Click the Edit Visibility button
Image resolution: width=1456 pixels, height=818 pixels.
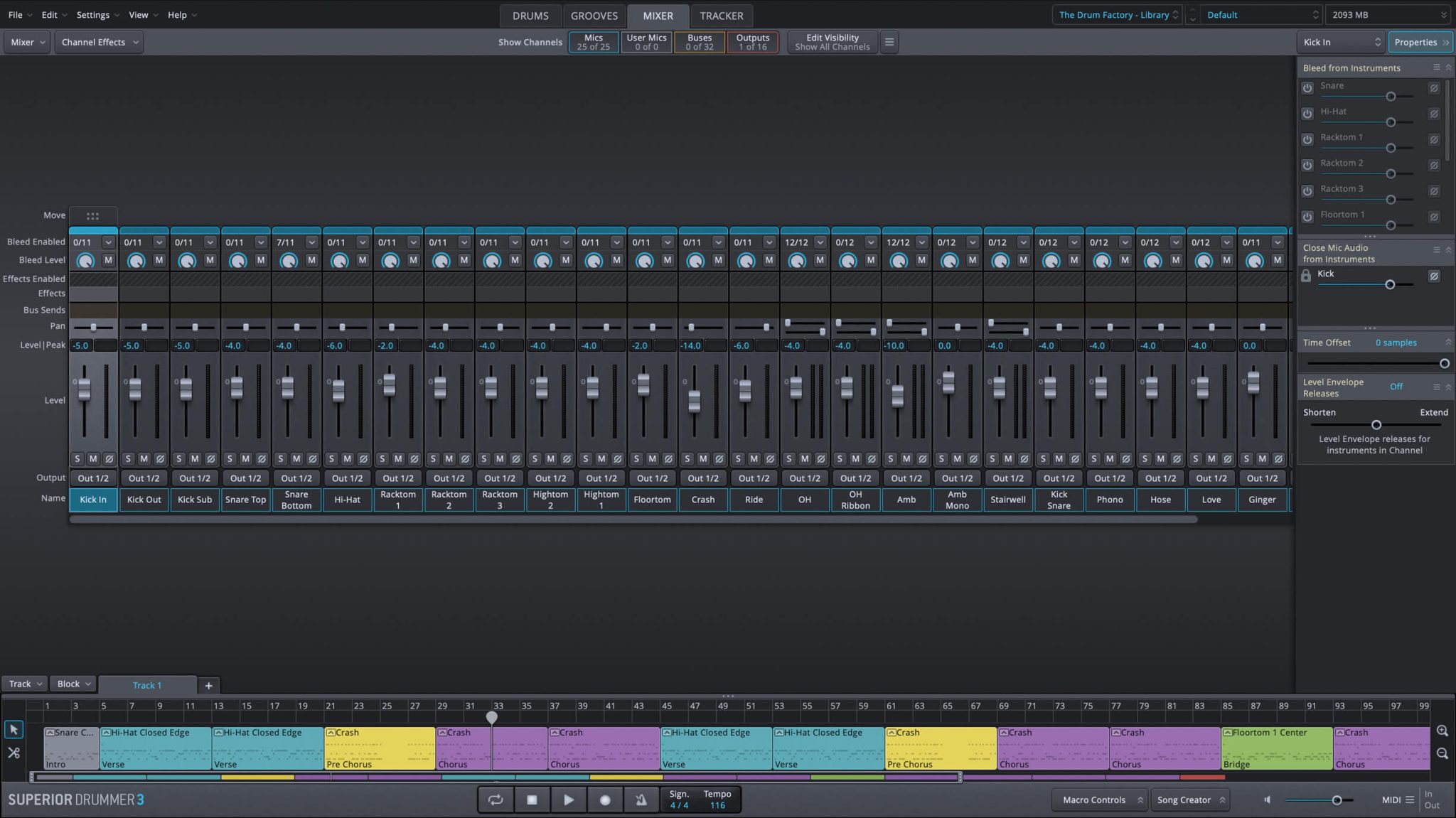pyautogui.click(x=832, y=42)
